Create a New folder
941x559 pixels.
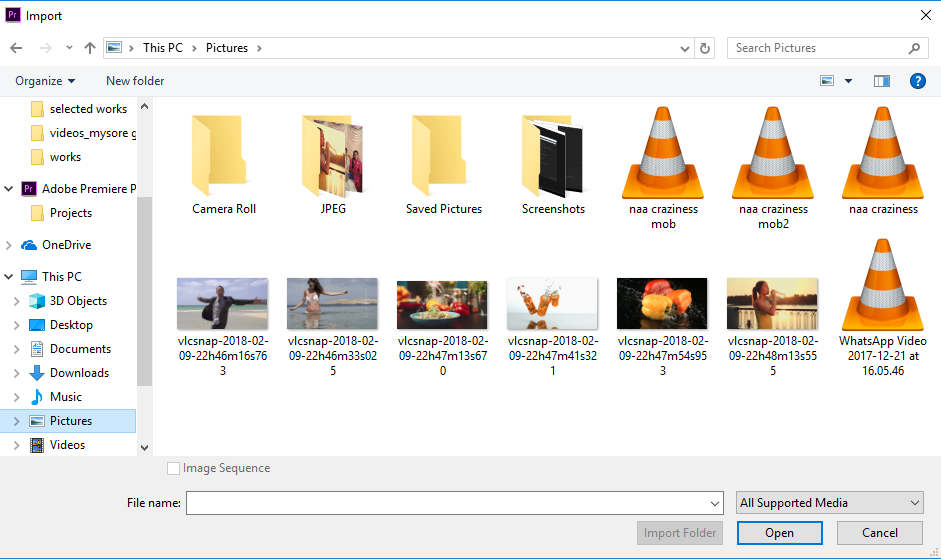pyautogui.click(x=135, y=81)
